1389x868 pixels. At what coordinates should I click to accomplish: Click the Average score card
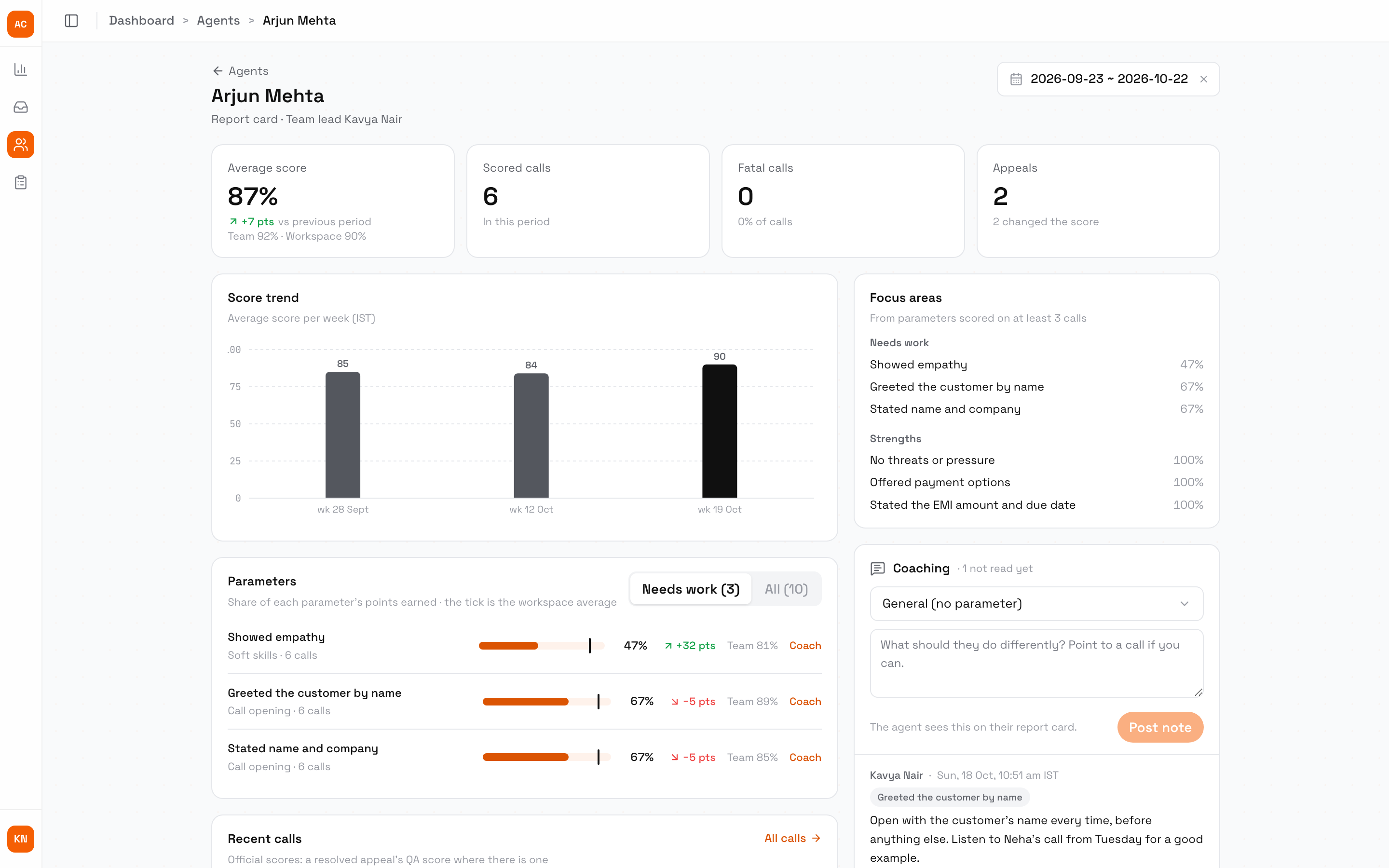tap(333, 201)
